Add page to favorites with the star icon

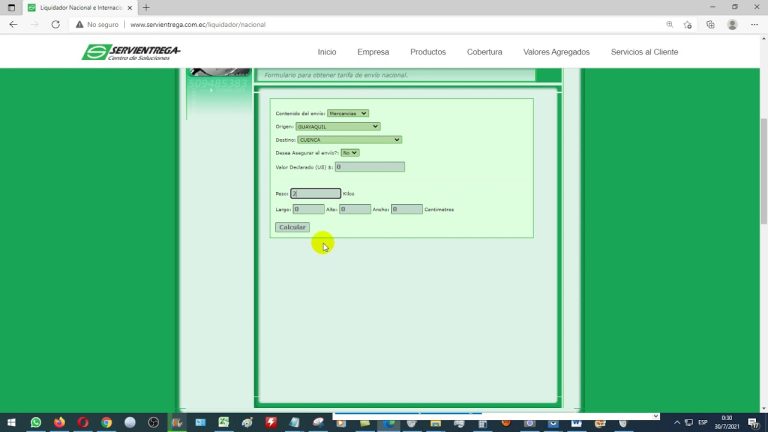point(689,24)
